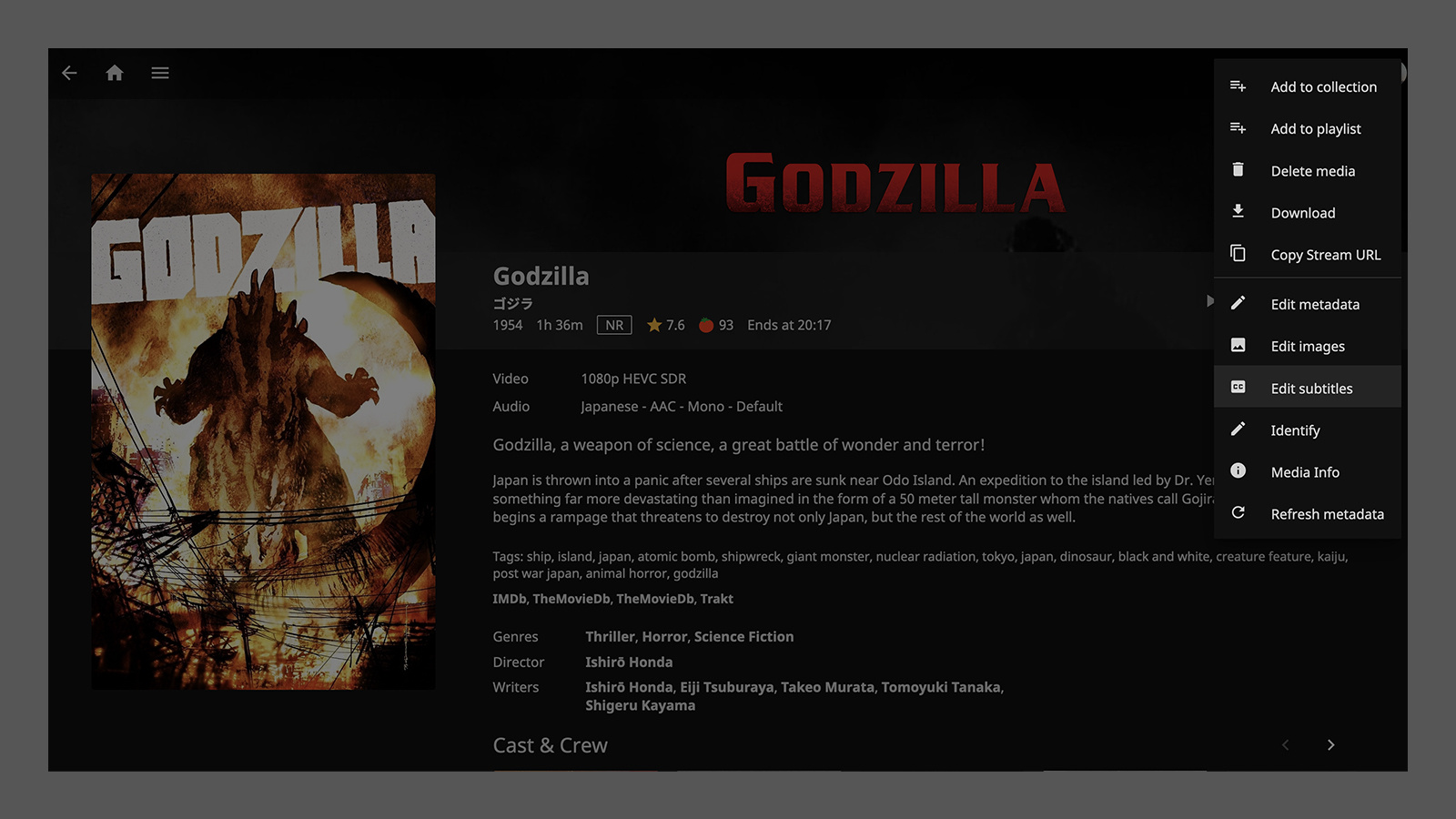Screen dimensions: 1456x819
Task: Click the CC icon for Edit subtitles
Action: 1239,386
